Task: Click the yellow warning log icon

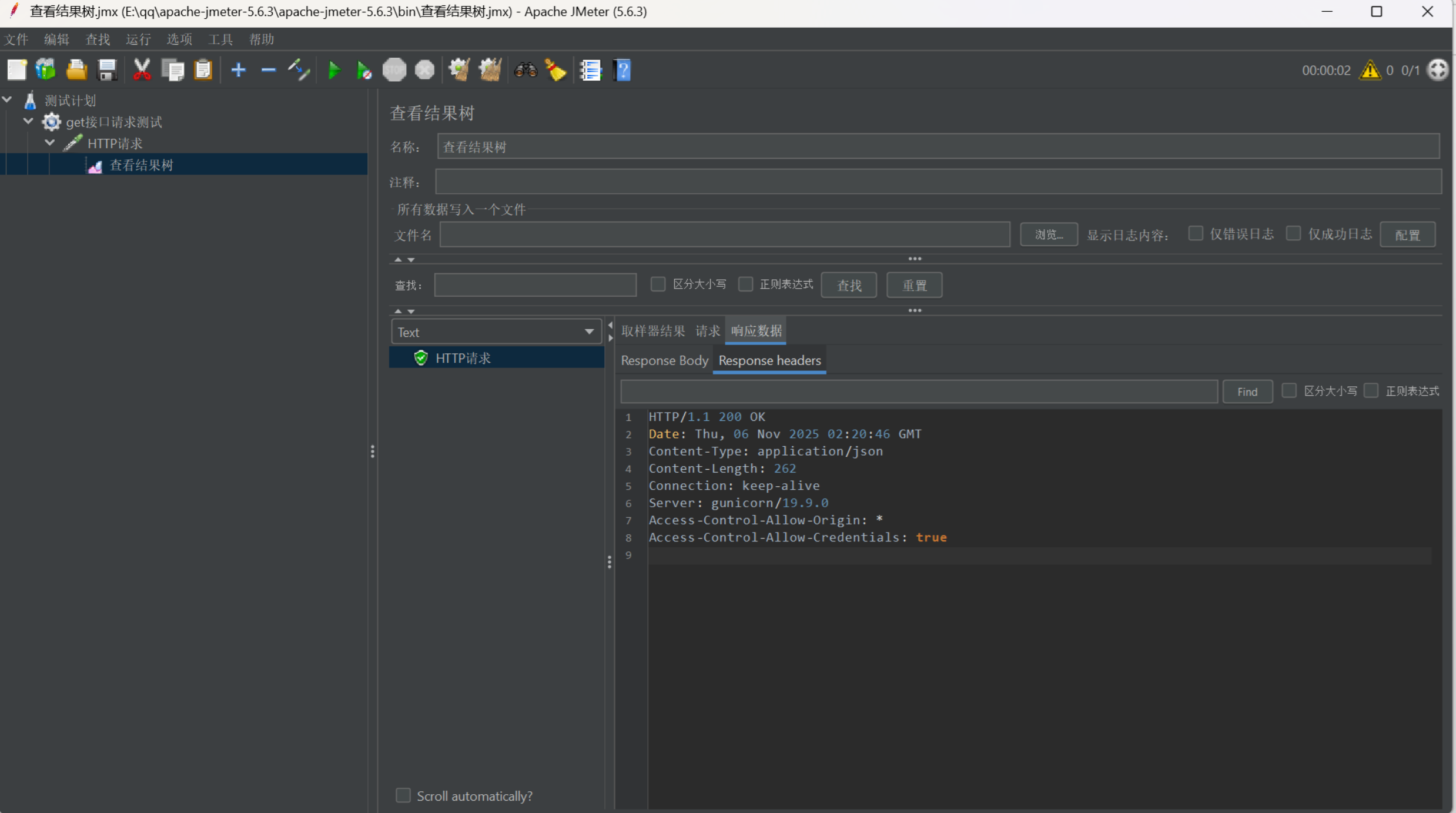Action: point(1370,71)
